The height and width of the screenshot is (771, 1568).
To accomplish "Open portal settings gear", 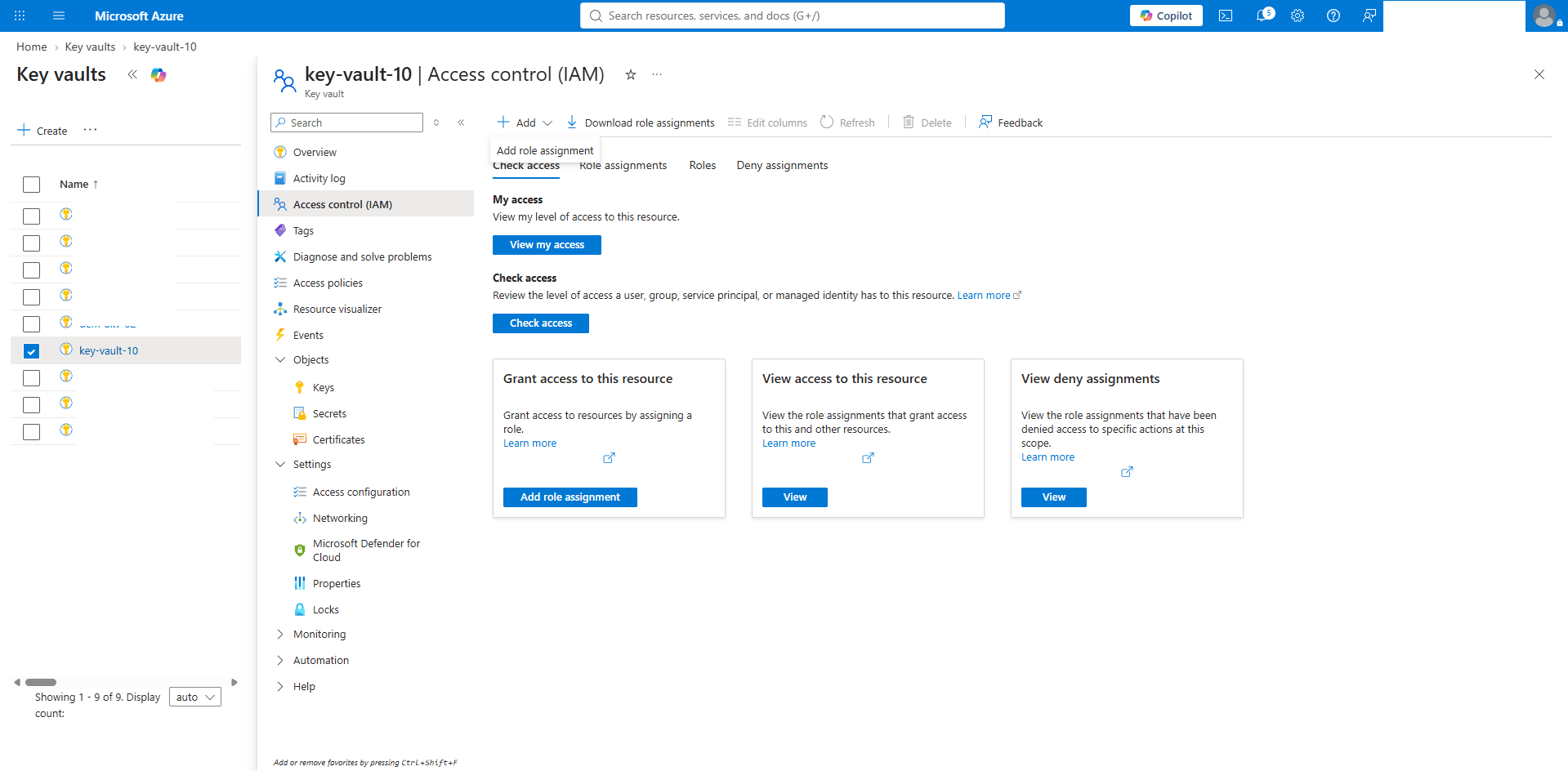I will tap(1298, 16).
